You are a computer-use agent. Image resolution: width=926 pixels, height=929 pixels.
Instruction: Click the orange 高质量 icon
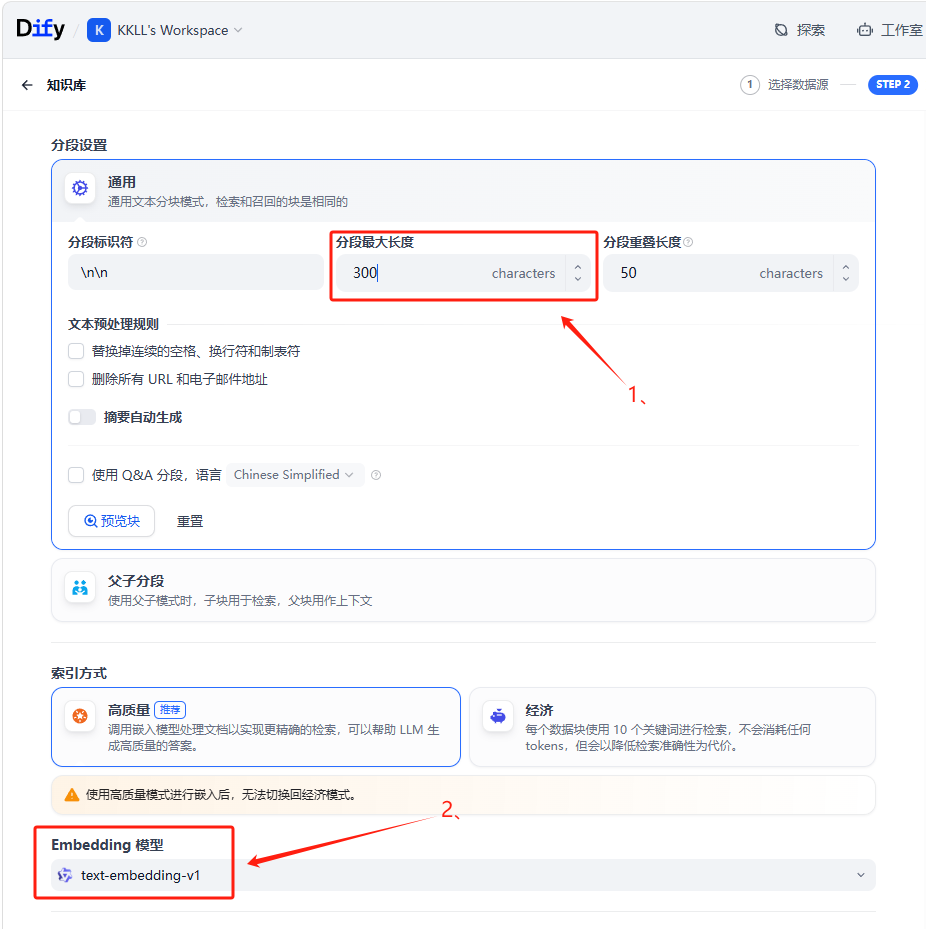point(80,716)
